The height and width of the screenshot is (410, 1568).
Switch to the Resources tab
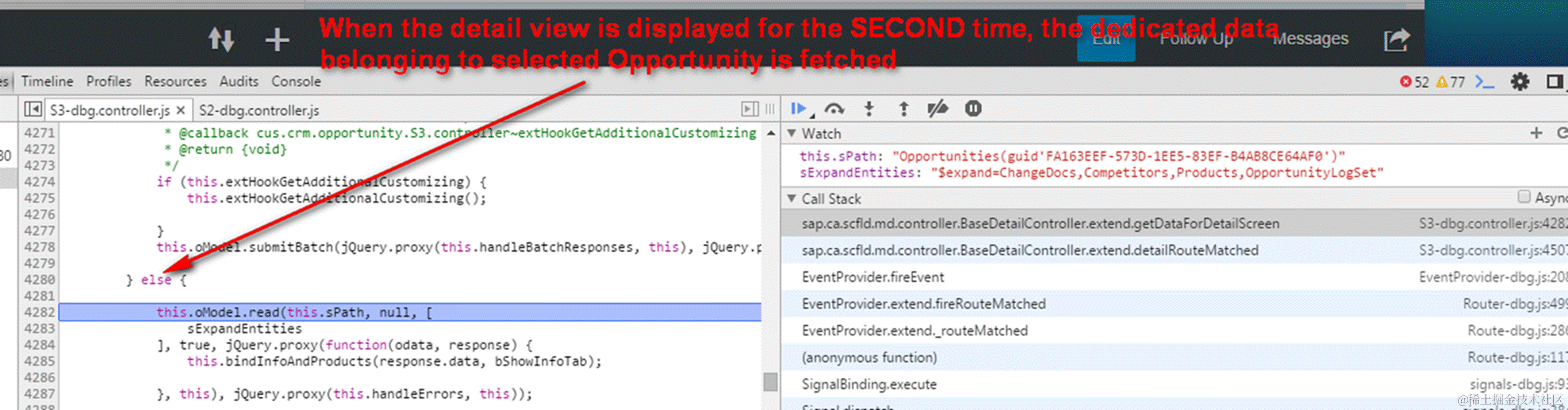tap(175, 81)
